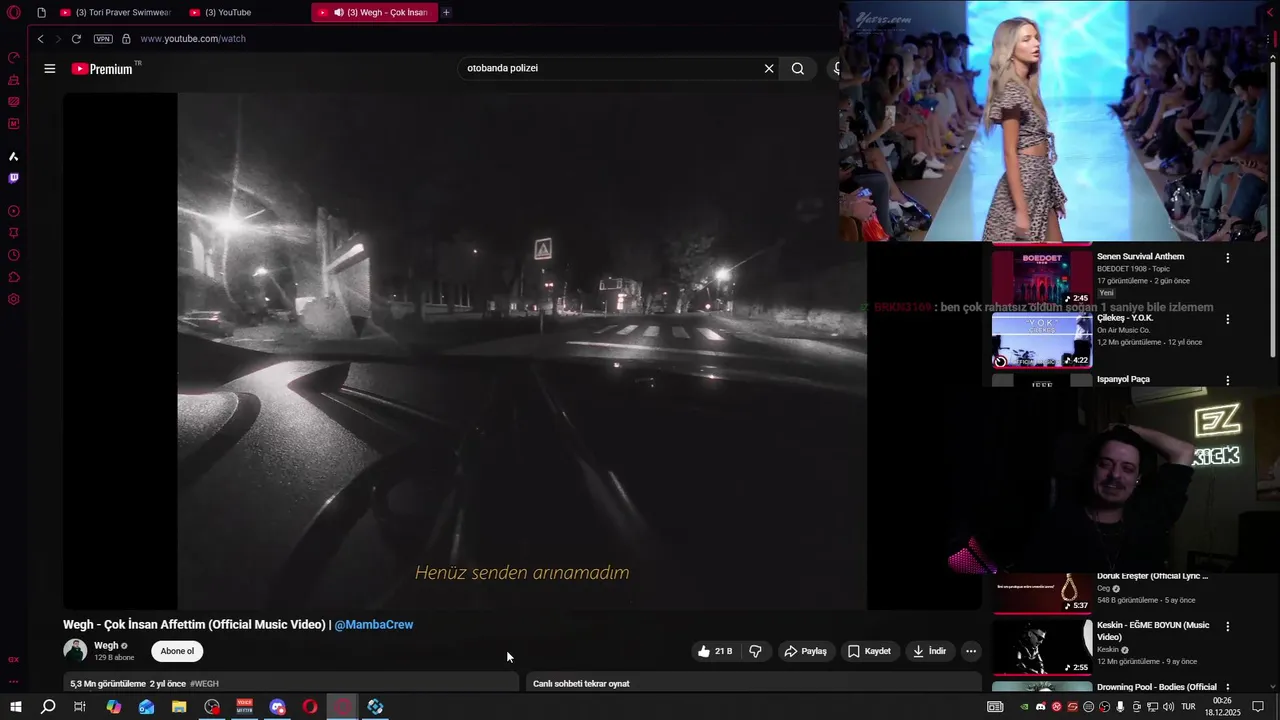Open the pinboards pin icon in sidebar
This screenshot has width=1280, height=720.
(x=14, y=233)
